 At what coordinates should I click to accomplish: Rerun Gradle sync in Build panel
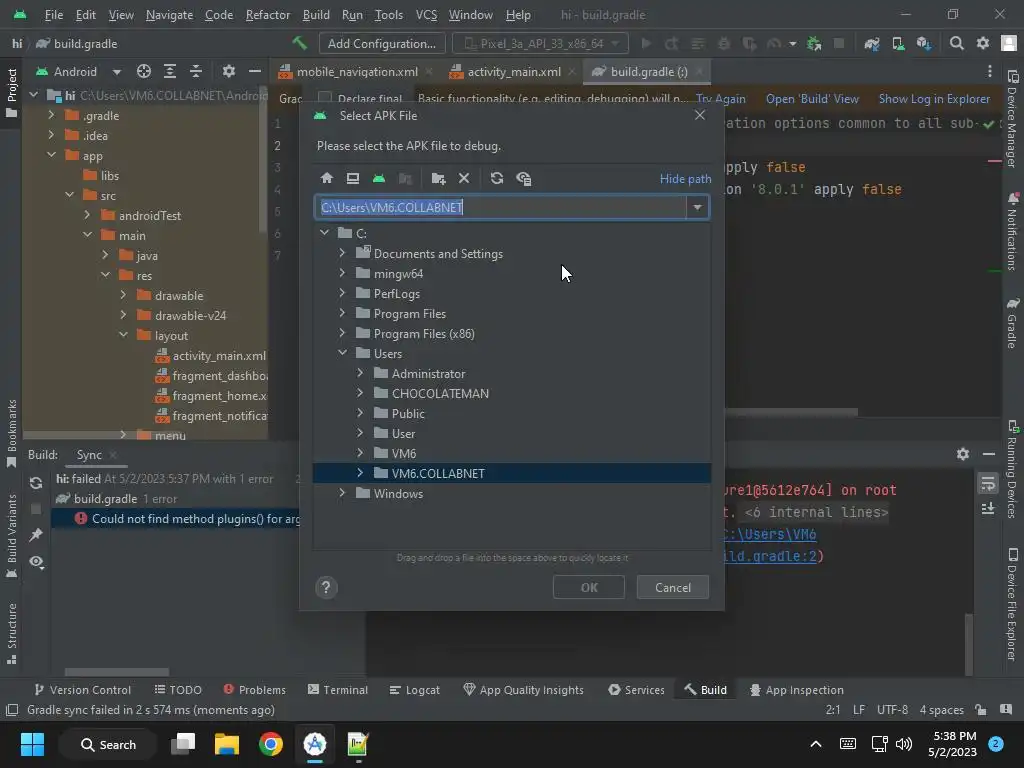[36, 483]
